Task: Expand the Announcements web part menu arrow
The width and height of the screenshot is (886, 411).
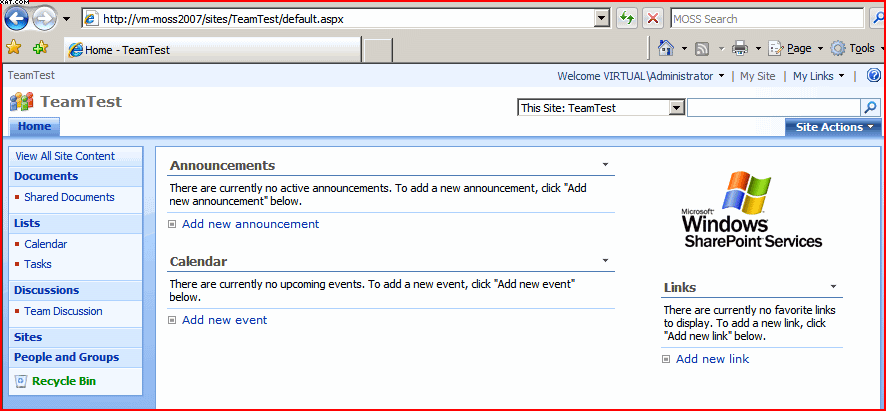Action: click(605, 165)
